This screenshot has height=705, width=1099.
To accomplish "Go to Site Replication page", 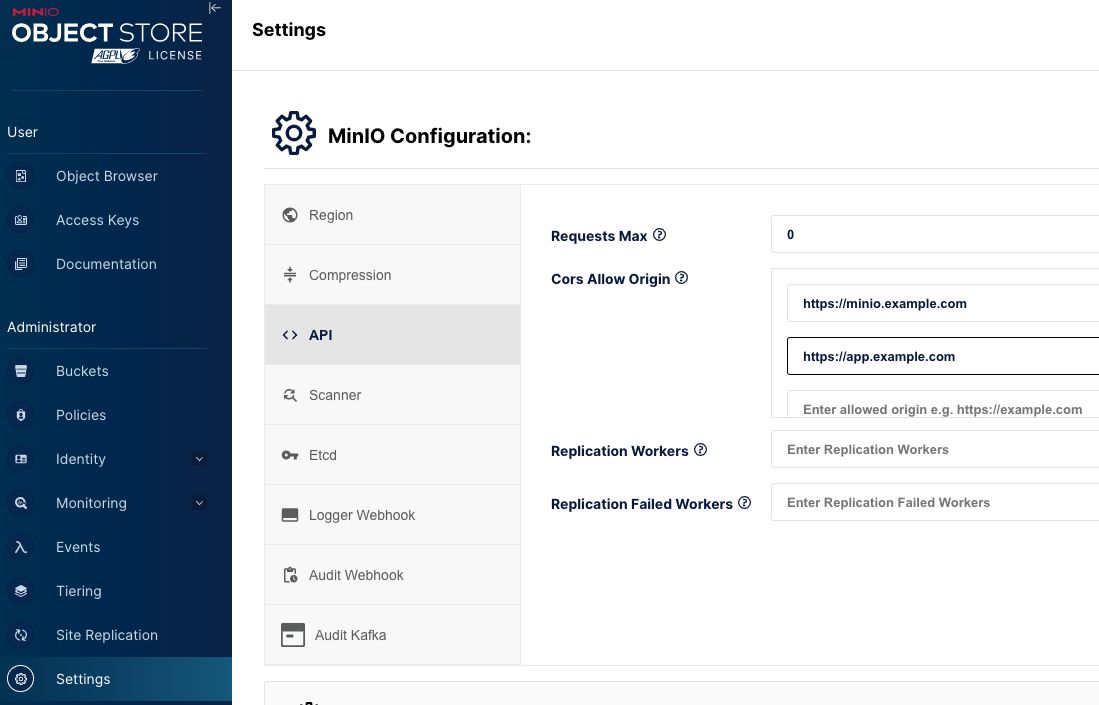I will pyautogui.click(x=107, y=636).
